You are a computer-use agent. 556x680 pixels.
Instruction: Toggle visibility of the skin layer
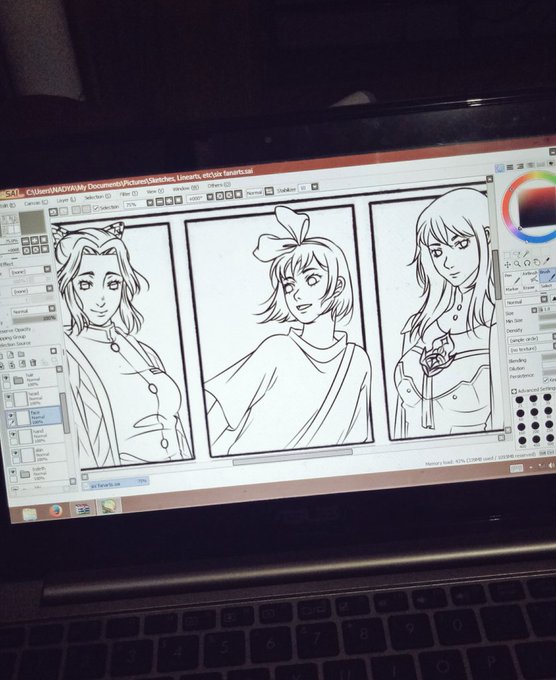click(15, 454)
